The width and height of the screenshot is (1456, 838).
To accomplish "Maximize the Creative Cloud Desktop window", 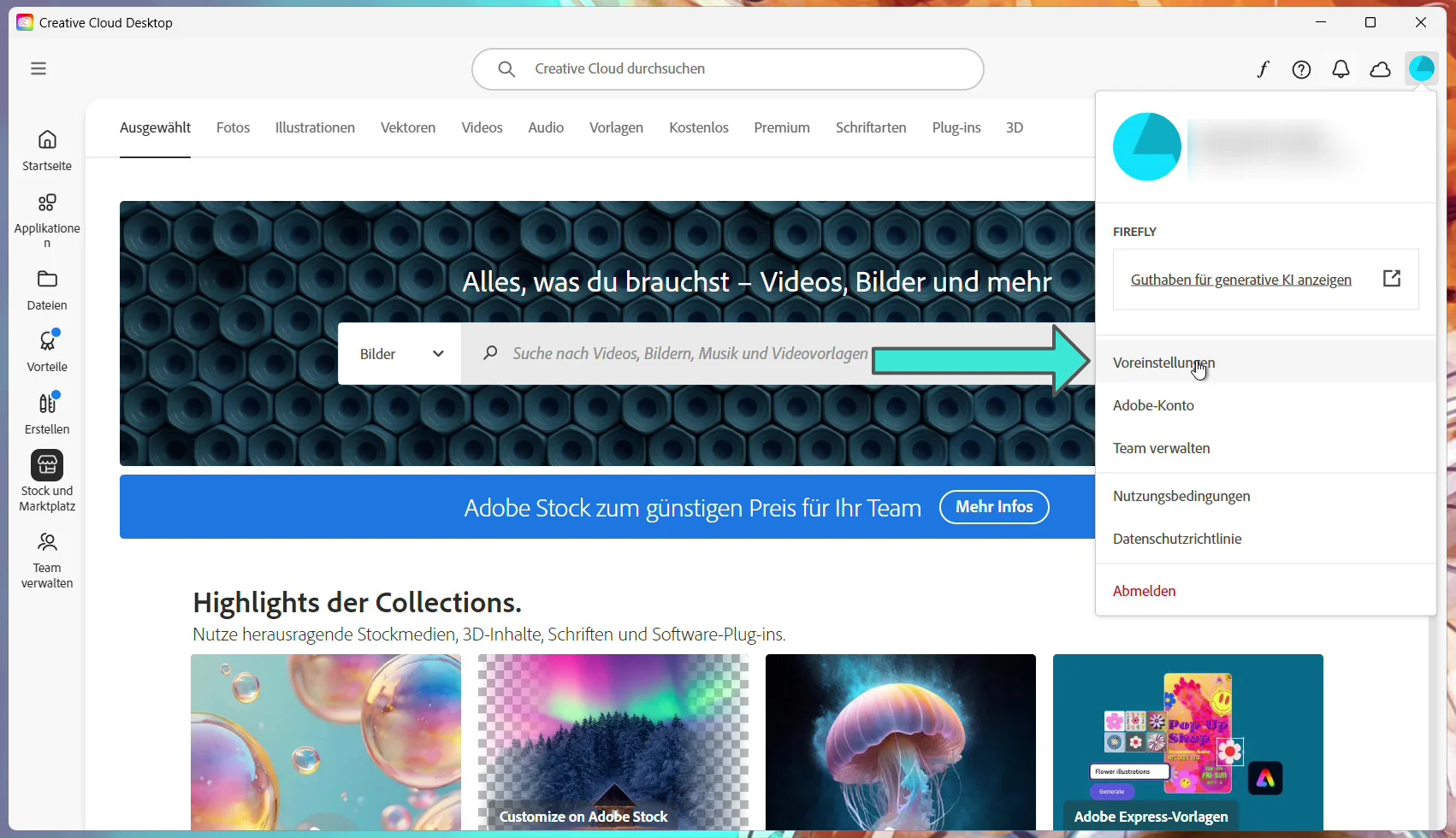I will tap(1370, 22).
